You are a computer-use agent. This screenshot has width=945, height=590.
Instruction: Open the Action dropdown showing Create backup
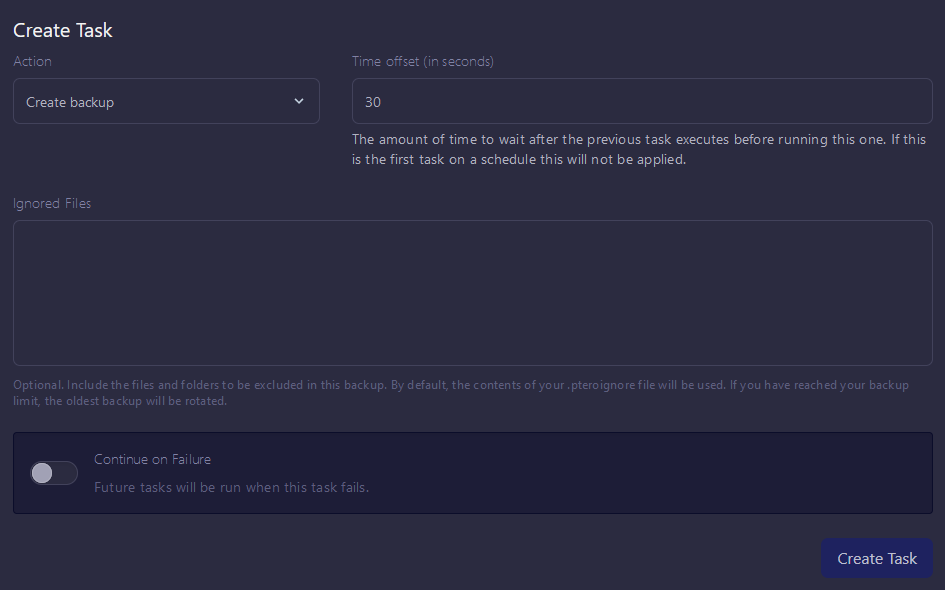pos(166,101)
